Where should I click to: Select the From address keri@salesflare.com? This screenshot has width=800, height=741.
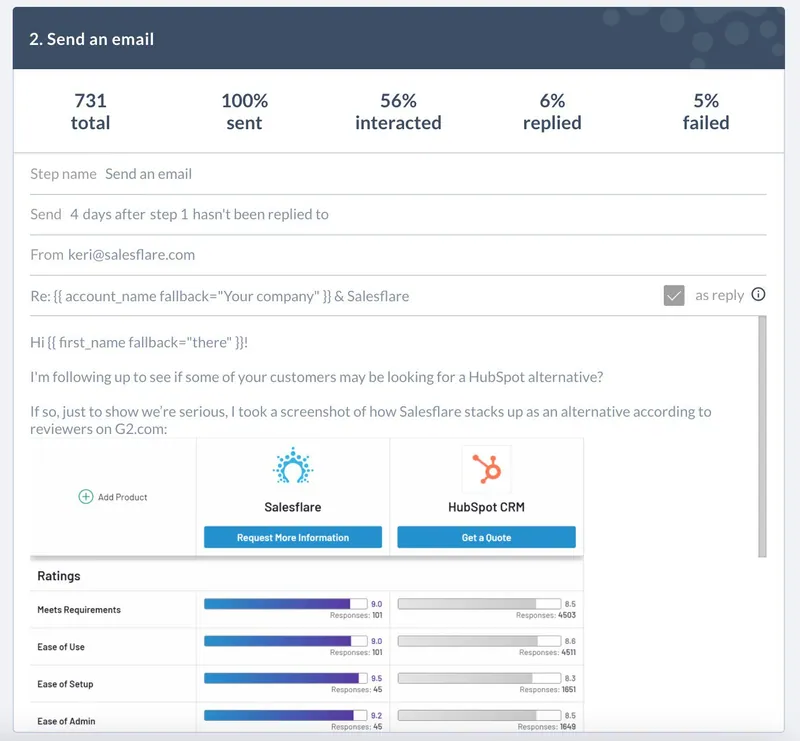[132, 255]
